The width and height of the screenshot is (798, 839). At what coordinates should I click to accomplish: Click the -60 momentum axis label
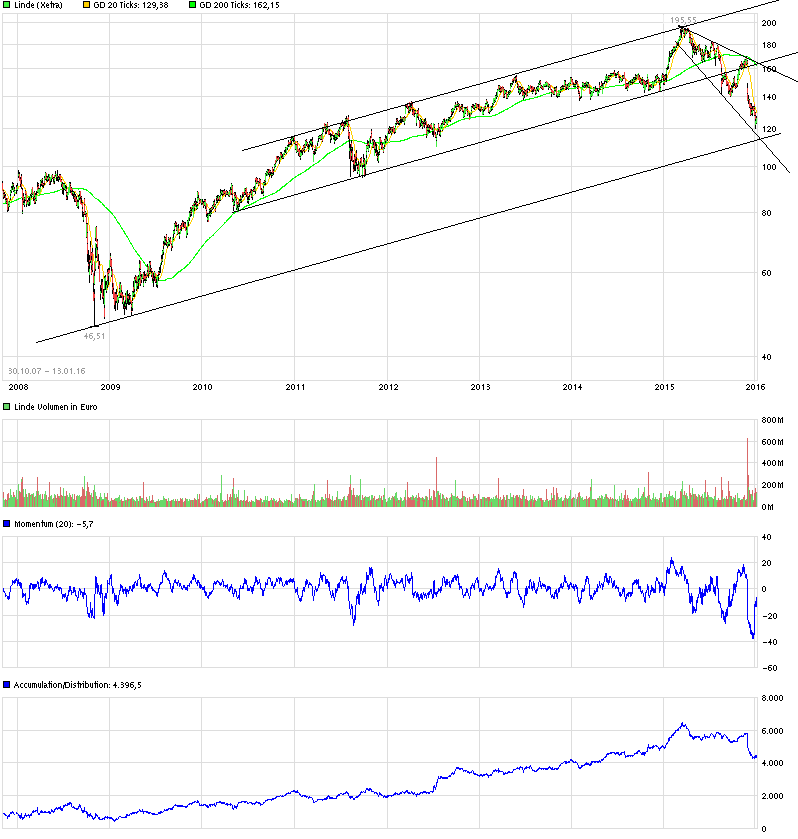tap(770, 668)
